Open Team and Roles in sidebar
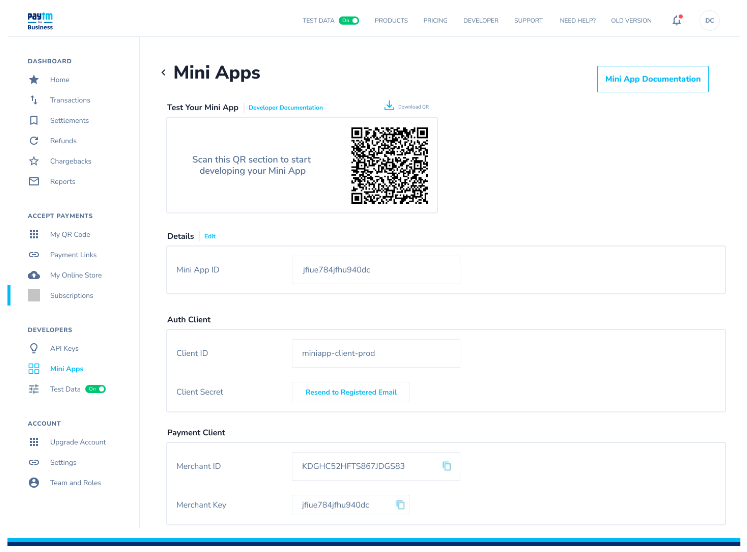This screenshot has height=552, width=747. click(75, 482)
